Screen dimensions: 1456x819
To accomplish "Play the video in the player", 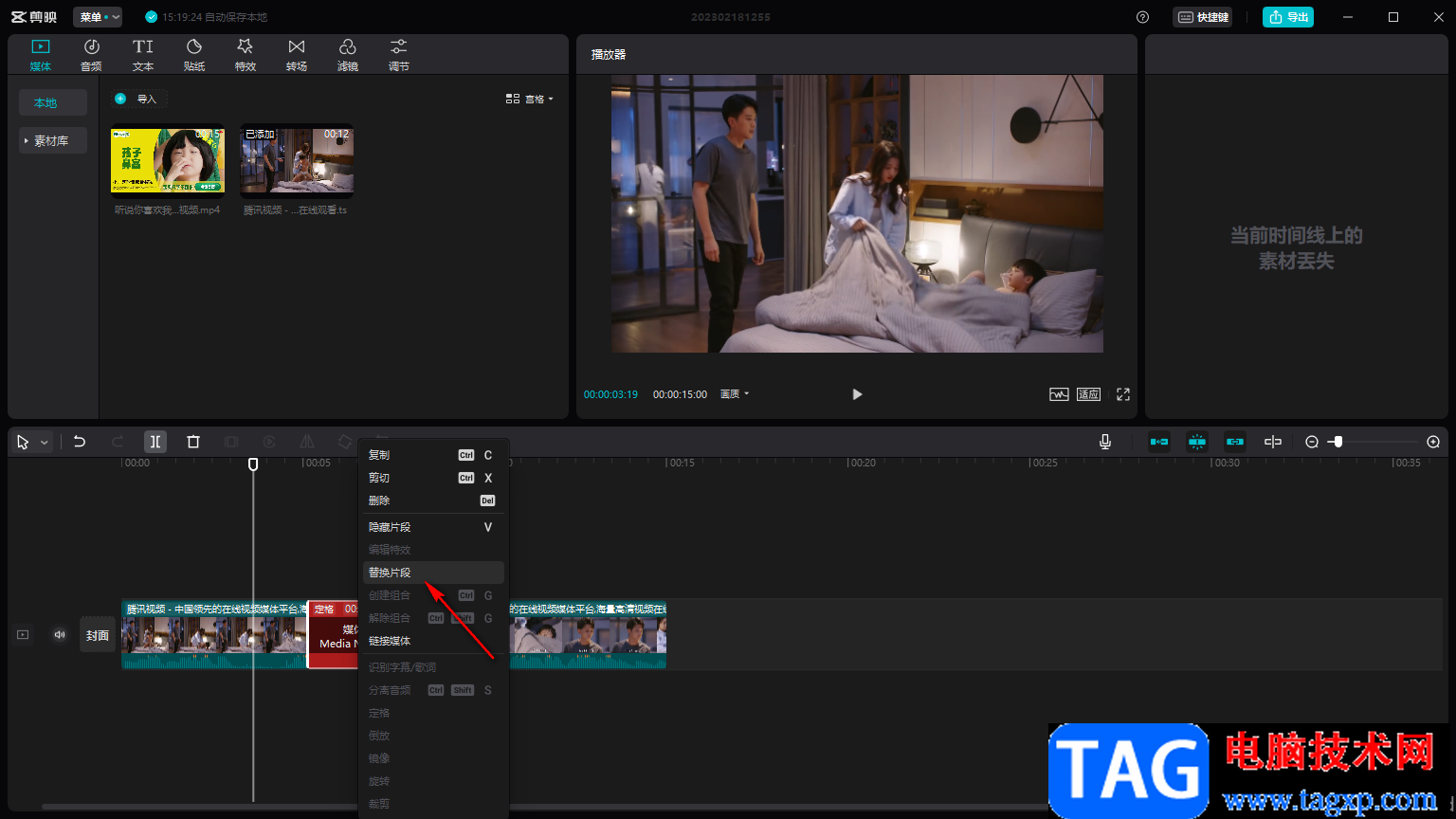I will click(x=857, y=394).
